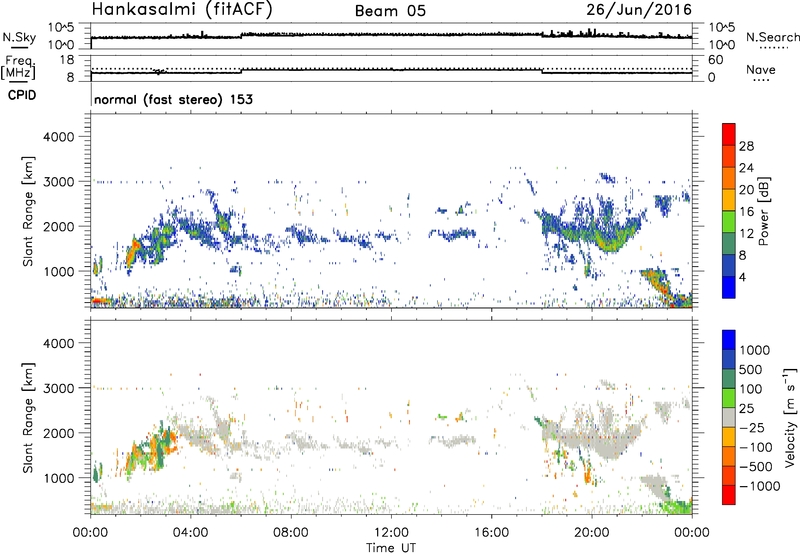Click the Beam 05 label
The height and width of the screenshot is (554, 800).
[x=390, y=11]
